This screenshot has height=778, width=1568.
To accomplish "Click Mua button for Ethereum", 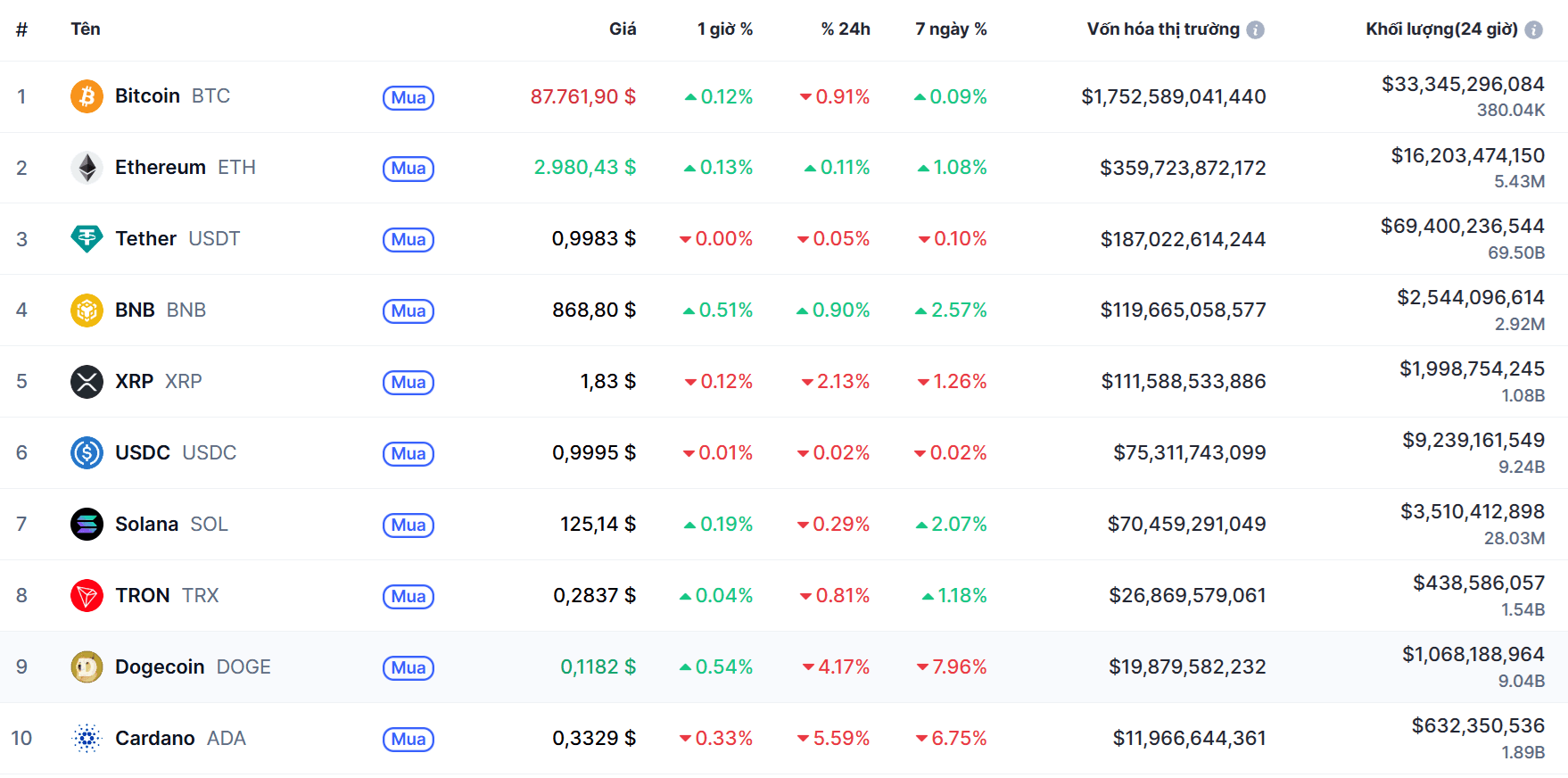I will pyautogui.click(x=409, y=169).
